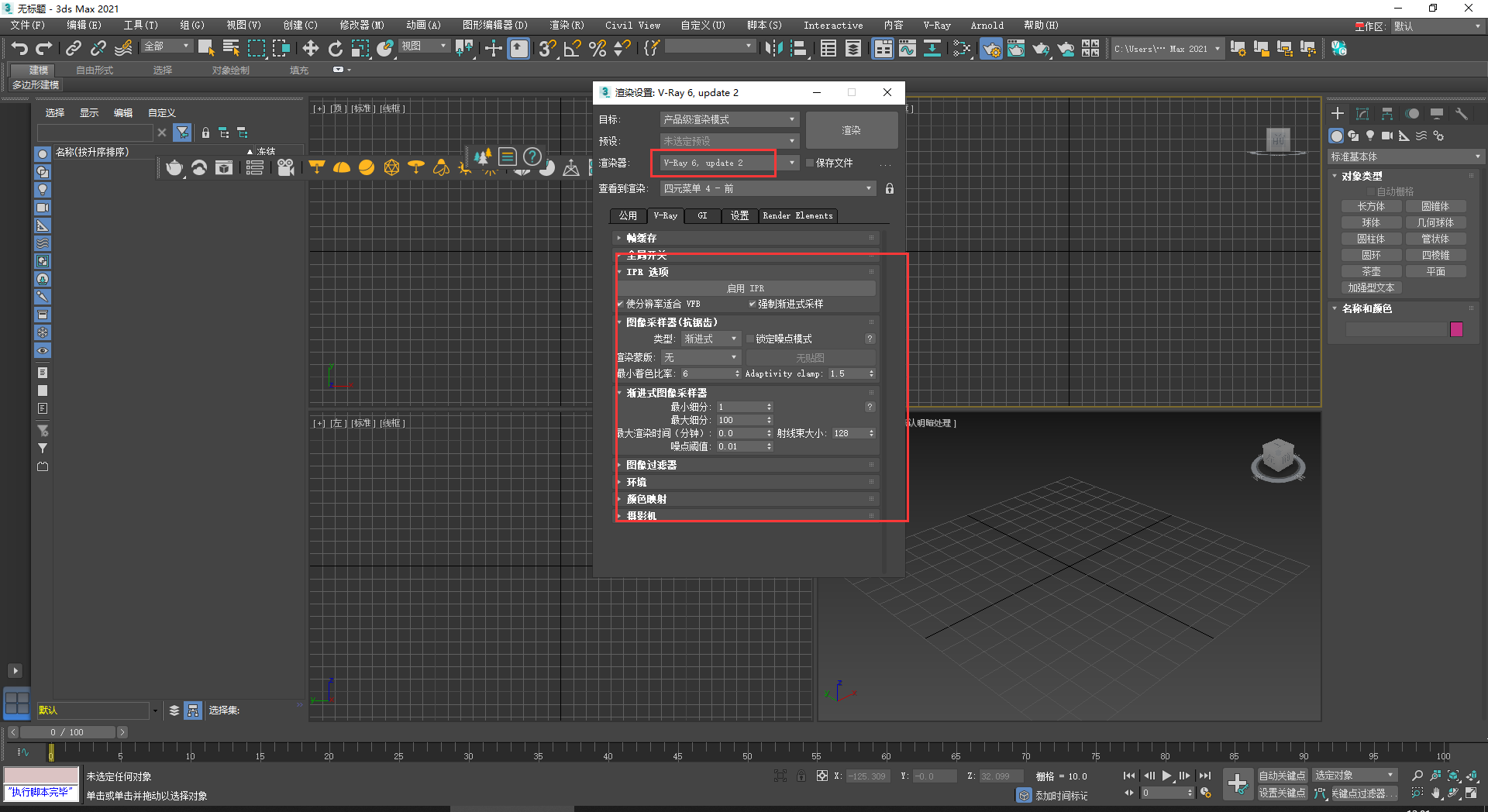Disable 强制渐进式采样
1488x812 pixels.
pyautogui.click(x=752, y=304)
